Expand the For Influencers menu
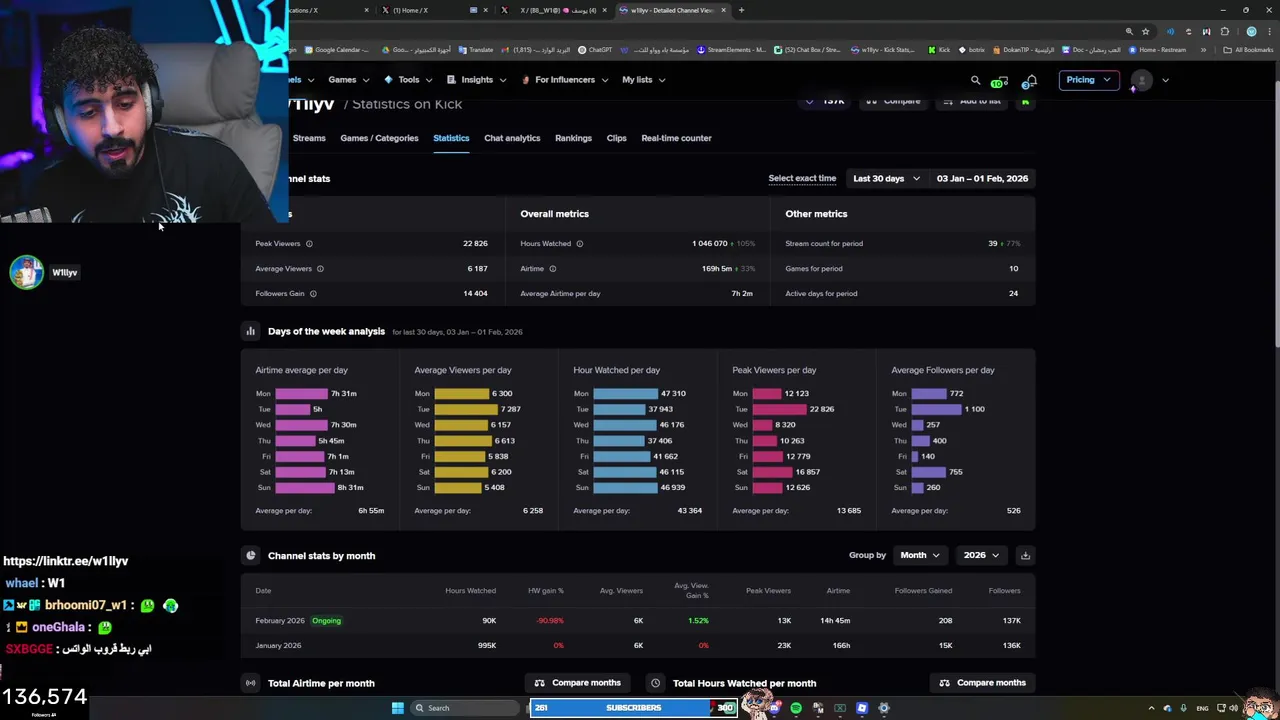This screenshot has width=1280, height=720. (x=564, y=80)
